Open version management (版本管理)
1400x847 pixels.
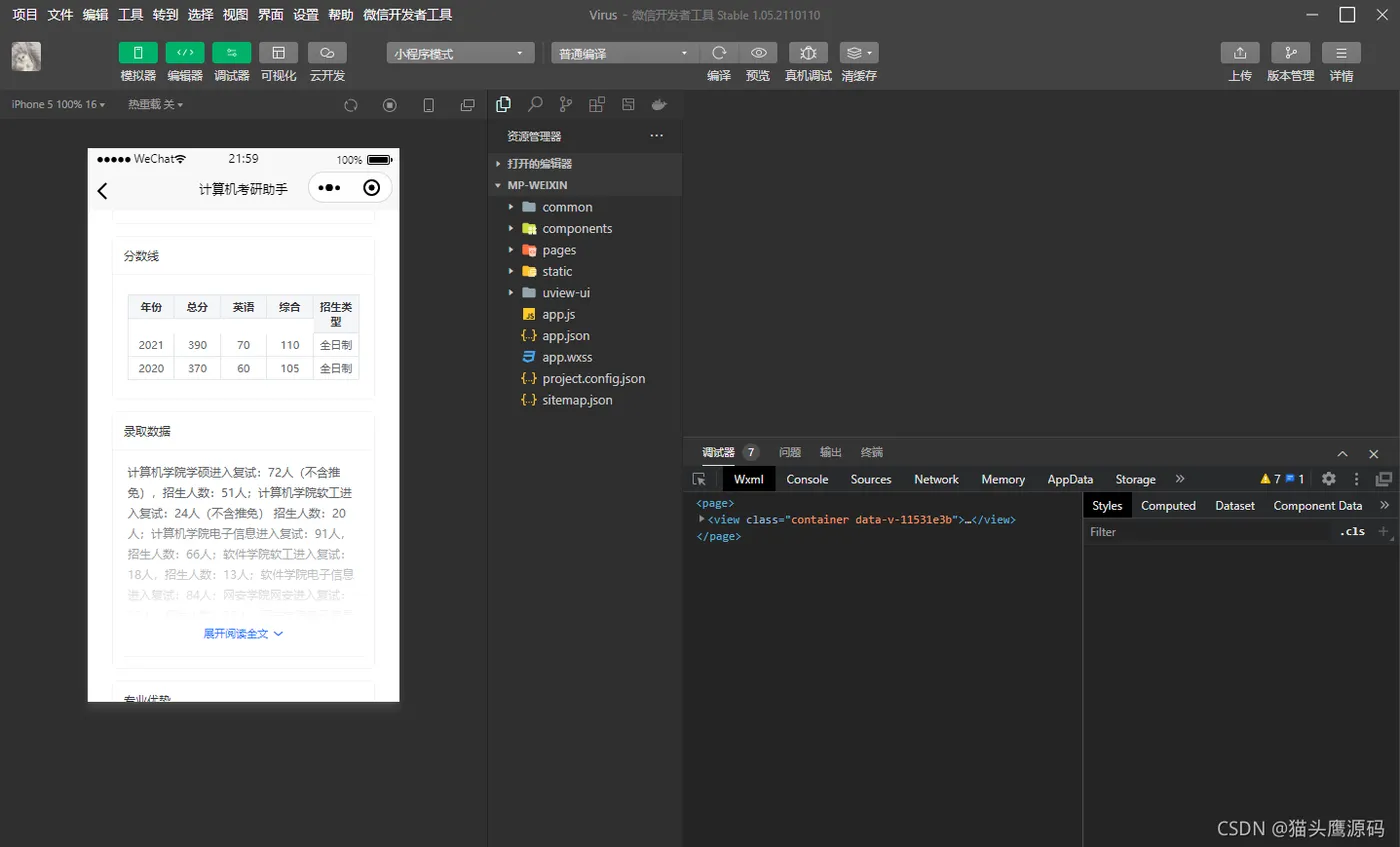click(1290, 53)
